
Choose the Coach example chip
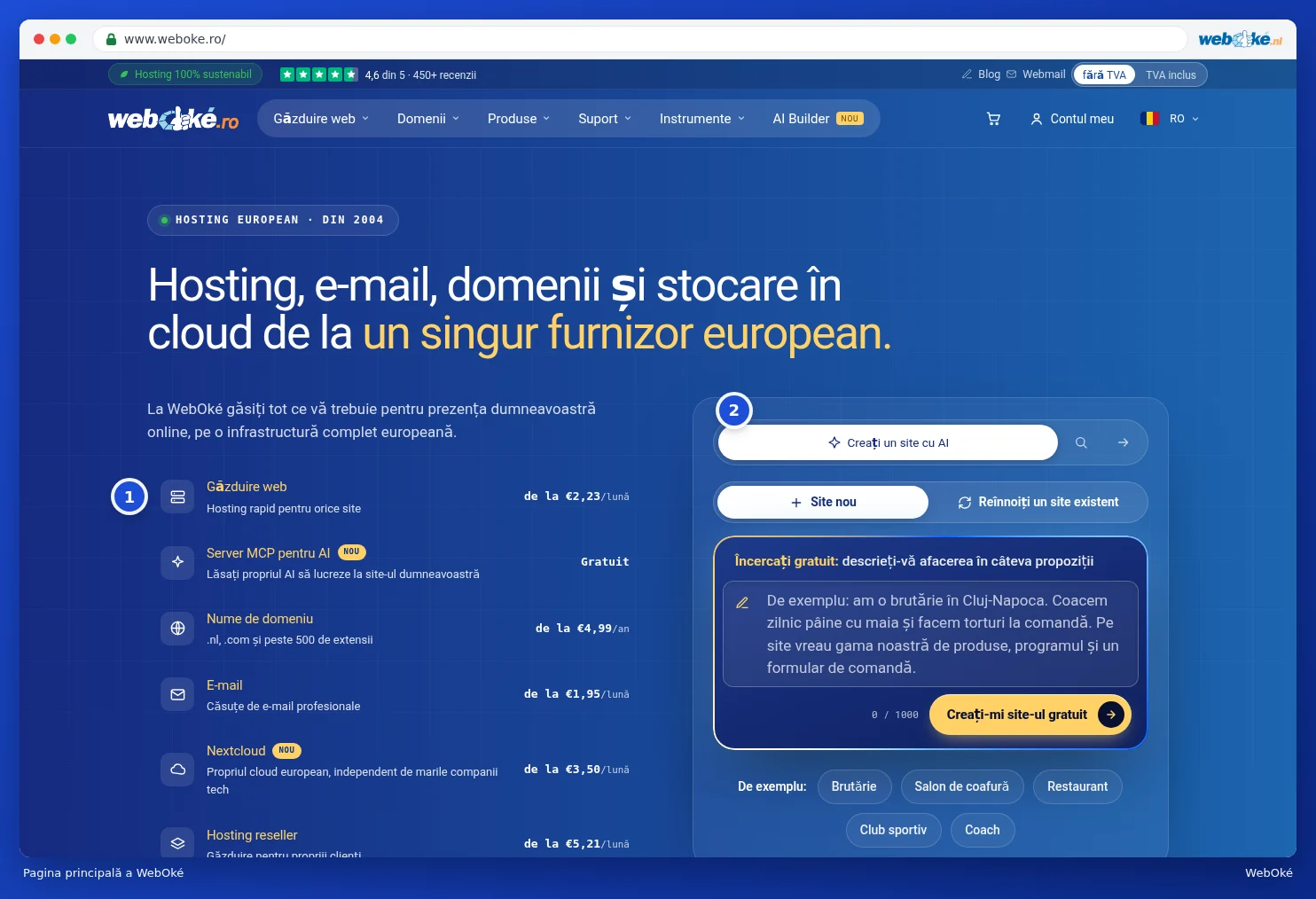click(x=983, y=830)
